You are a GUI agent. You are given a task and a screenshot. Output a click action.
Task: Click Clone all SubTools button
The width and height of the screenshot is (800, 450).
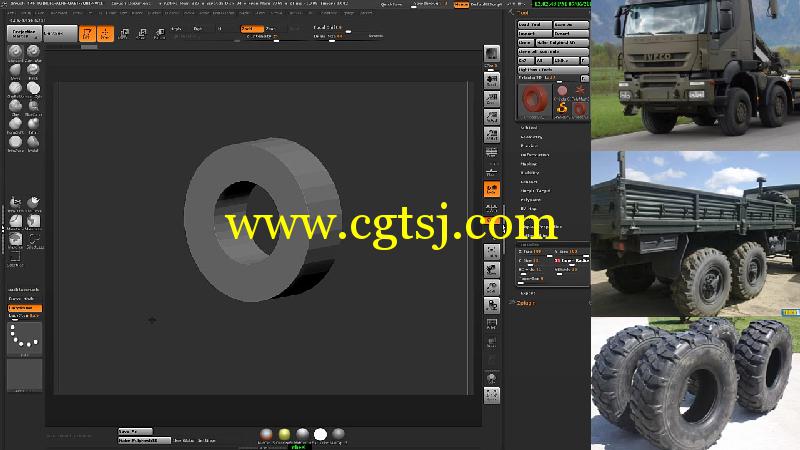point(554,52)
